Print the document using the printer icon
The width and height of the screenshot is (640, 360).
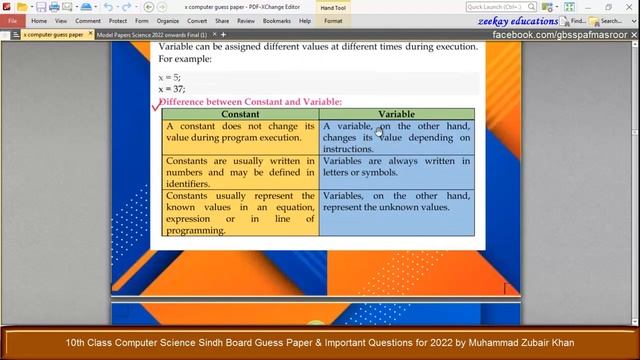[54, 7]
